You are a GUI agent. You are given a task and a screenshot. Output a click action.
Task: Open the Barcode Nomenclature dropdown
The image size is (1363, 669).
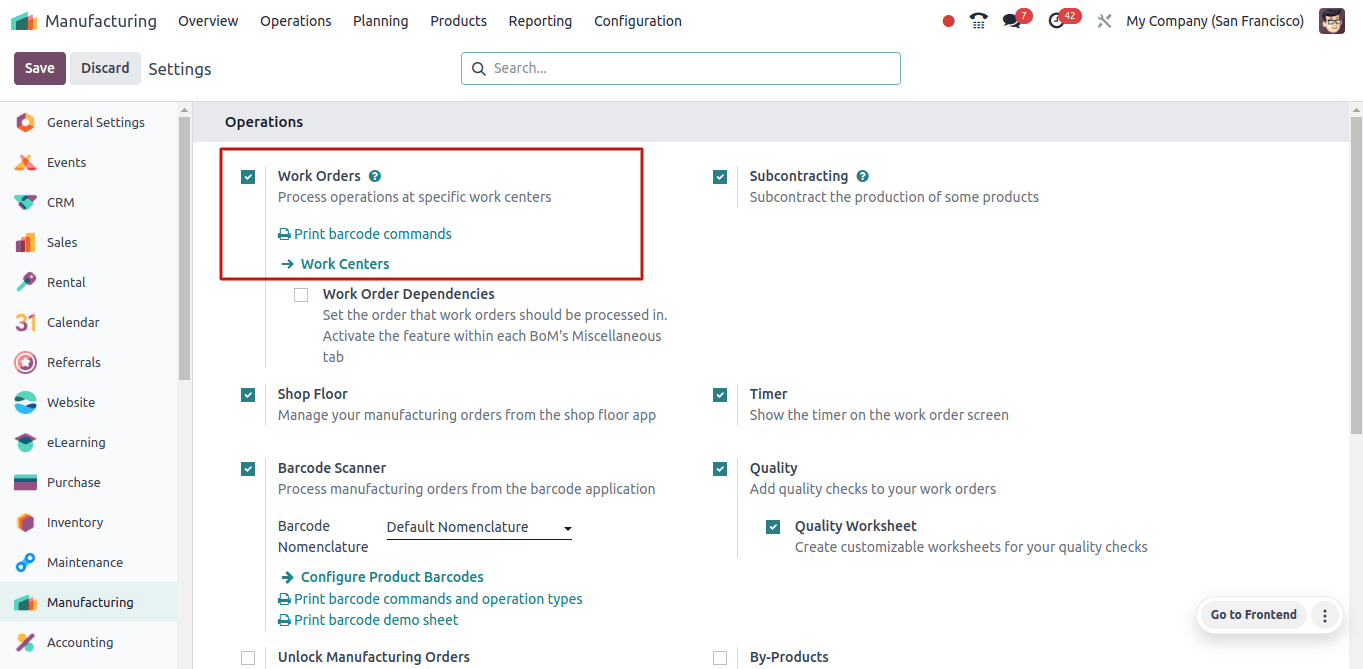pyautogui.click(x=479, y=528)
